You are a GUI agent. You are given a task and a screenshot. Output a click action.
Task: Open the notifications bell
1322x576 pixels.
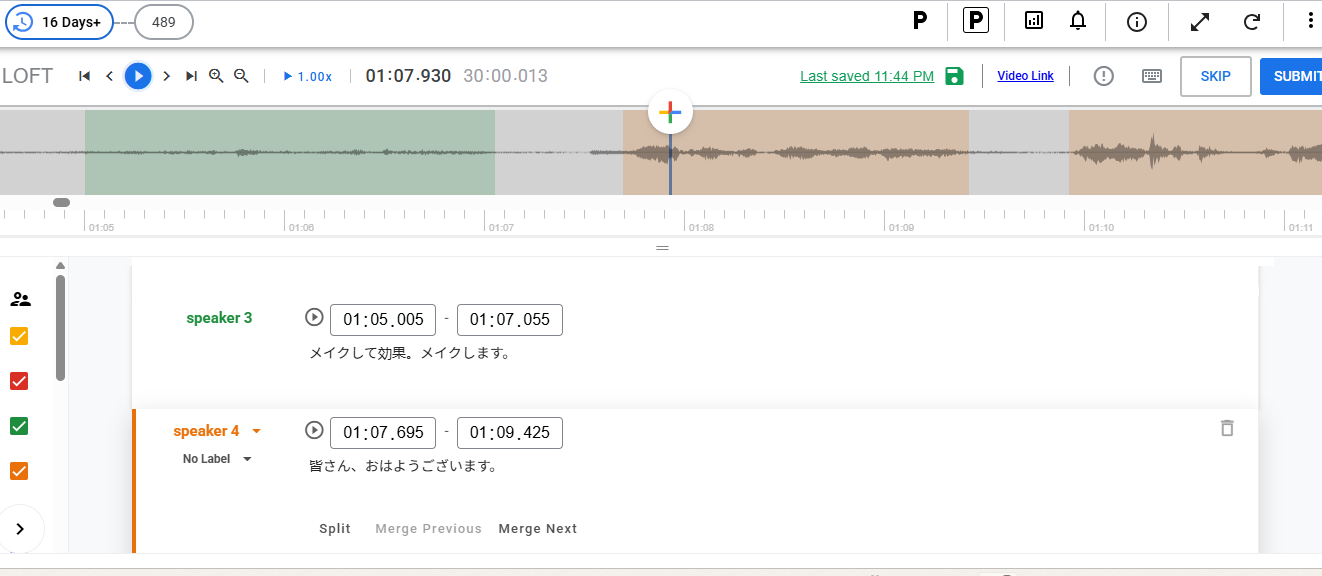coord(1078,20)
